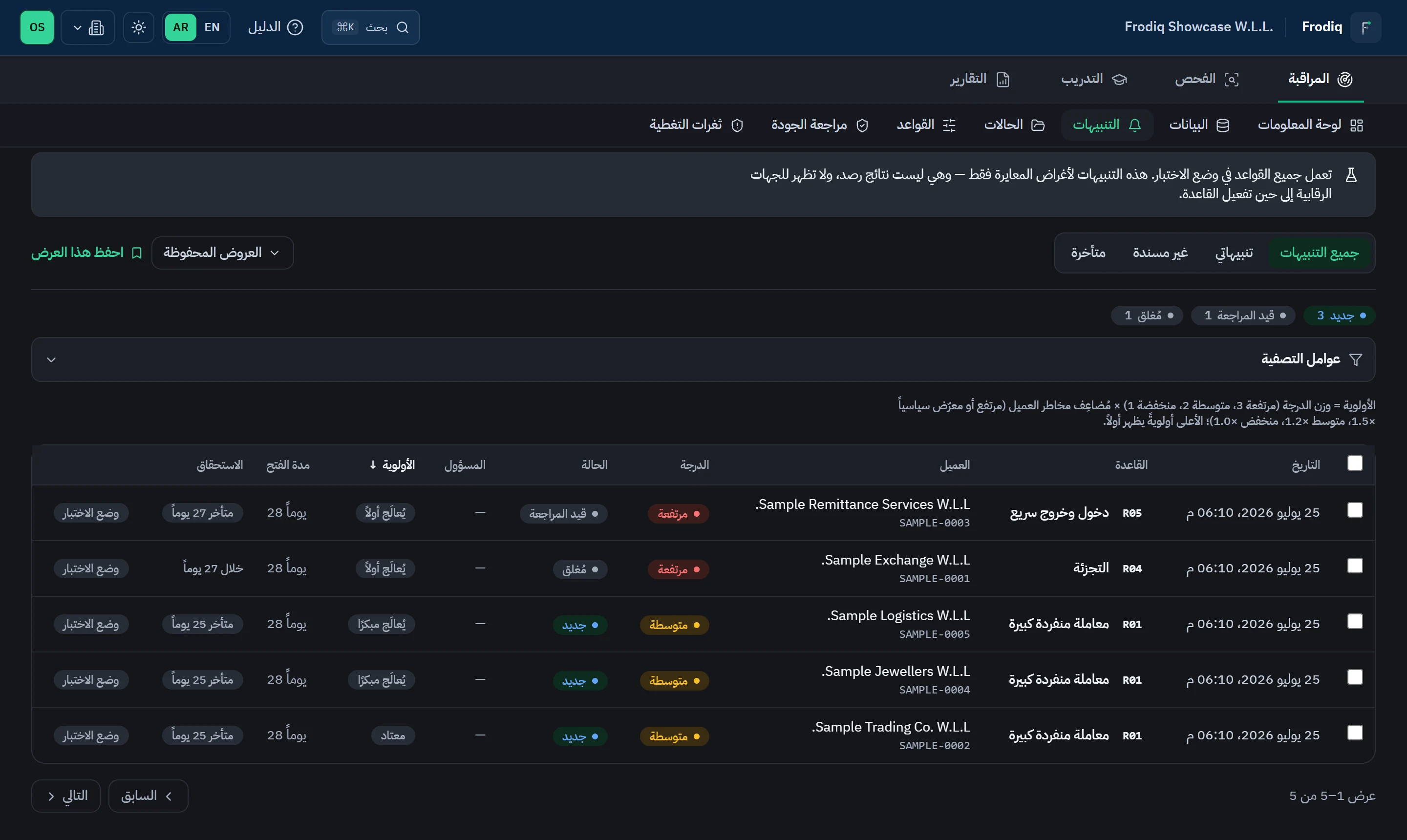Check the Sample Logistics row checkbox
This screenshot has width=1407, height=840.
[x=1355, y=622]
